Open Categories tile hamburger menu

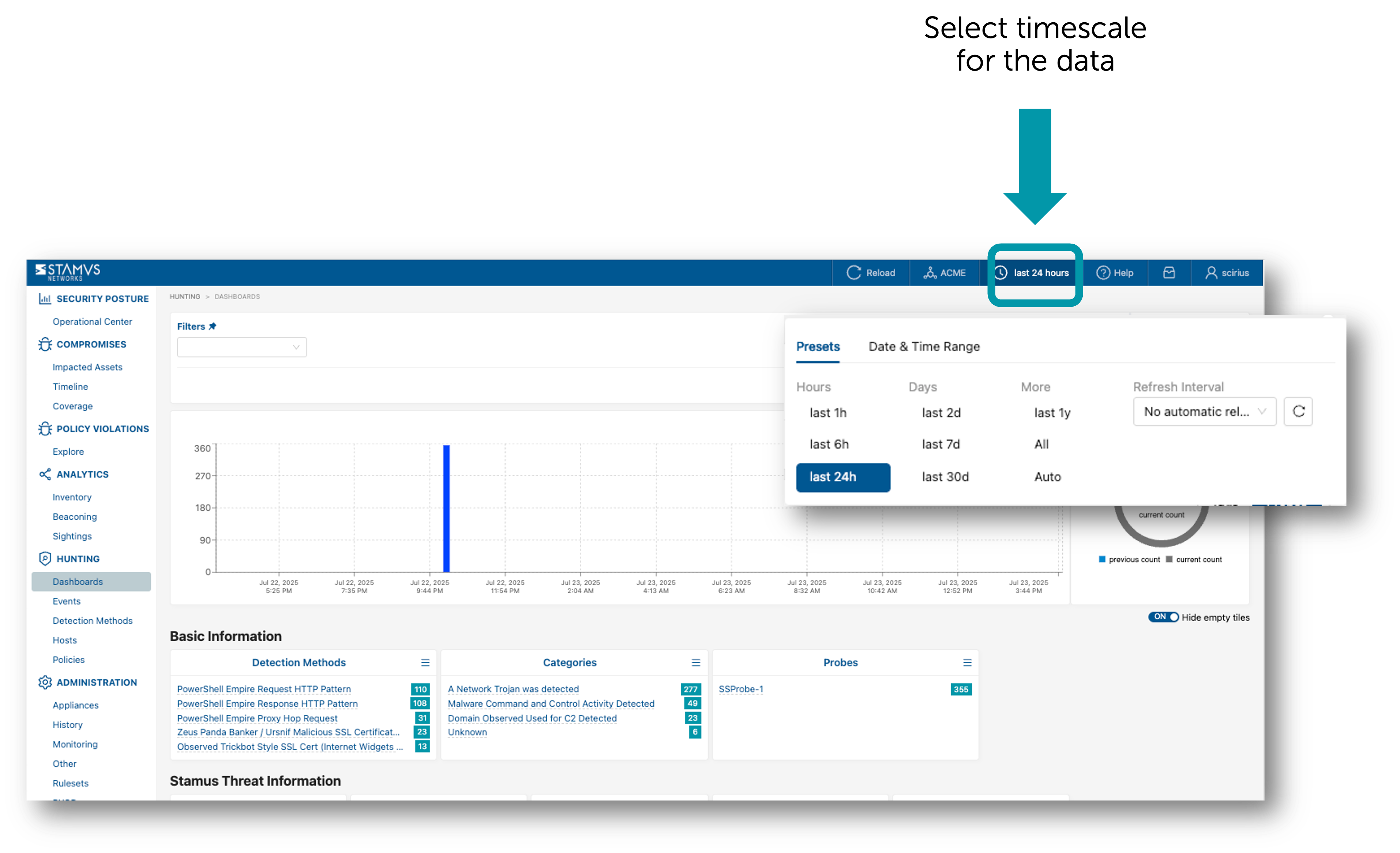[695, 663]
